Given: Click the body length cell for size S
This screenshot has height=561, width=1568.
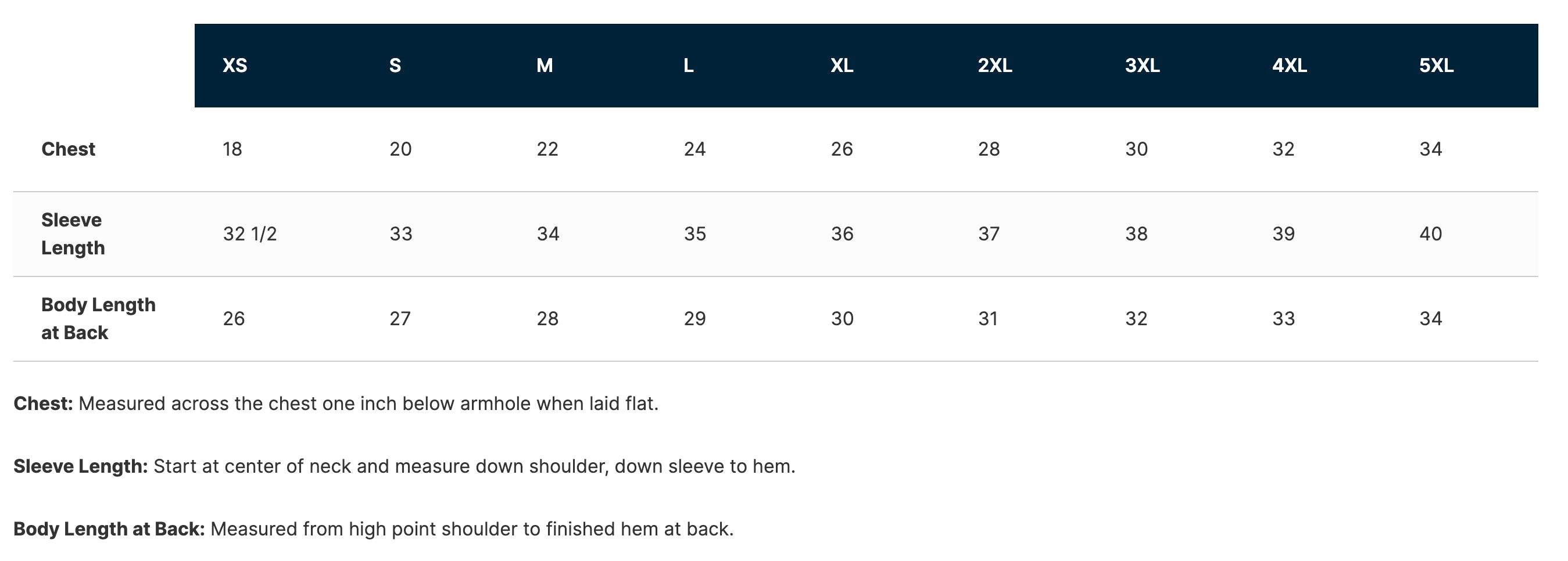Looking at the screenshot, I should pyautogui.click(x=400, y=318).
